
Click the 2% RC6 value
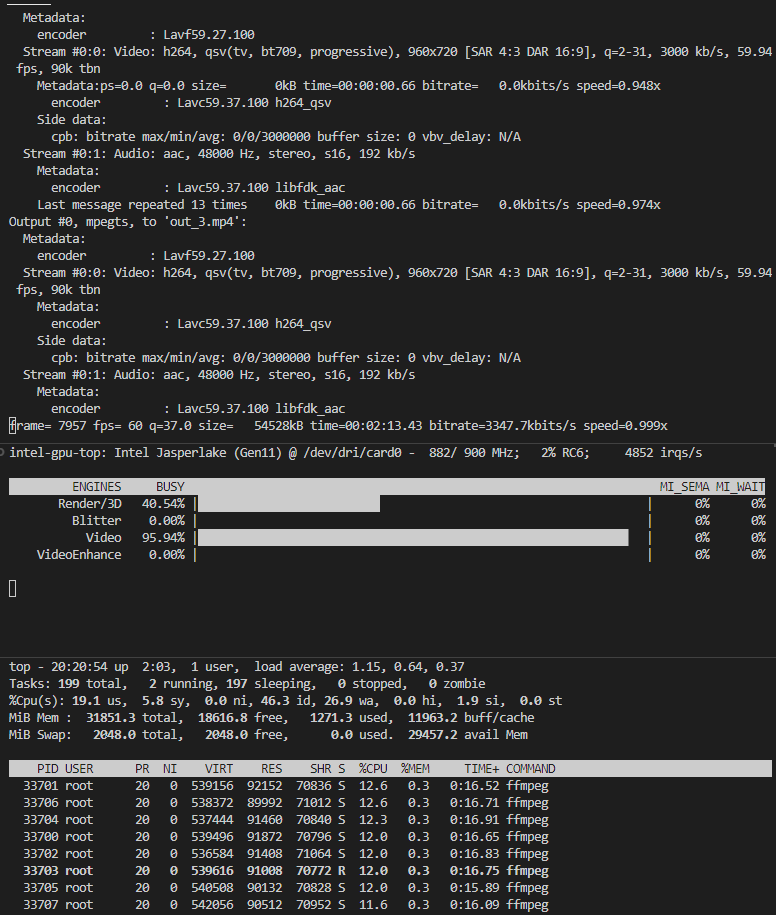pyautogui.click(x=565, y=453)
